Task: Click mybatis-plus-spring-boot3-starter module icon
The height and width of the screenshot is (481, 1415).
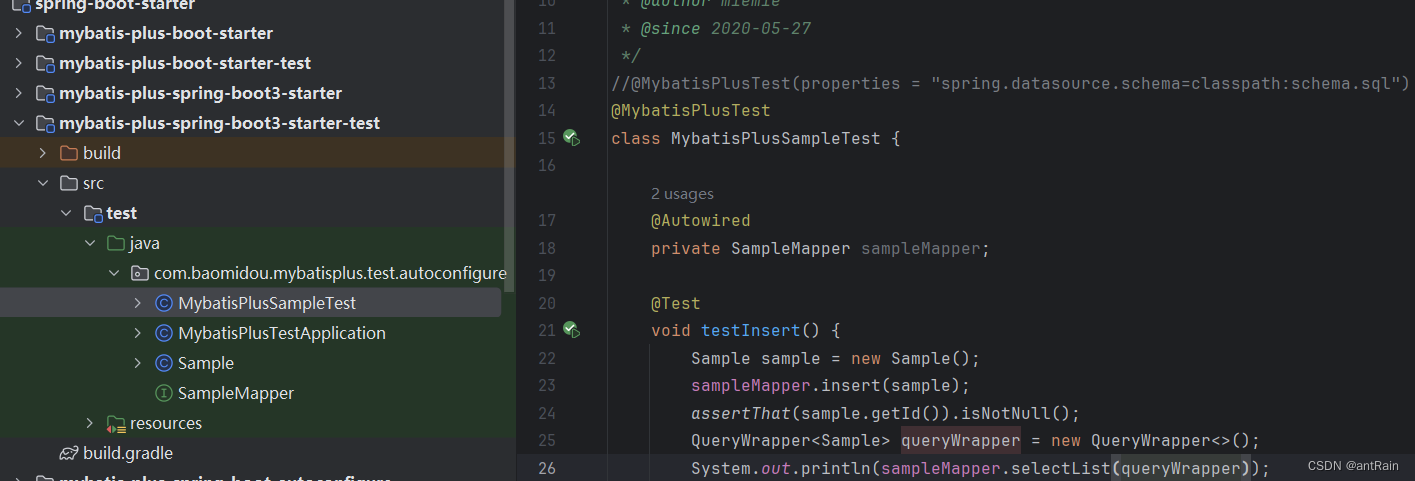Action: [45, 93]
